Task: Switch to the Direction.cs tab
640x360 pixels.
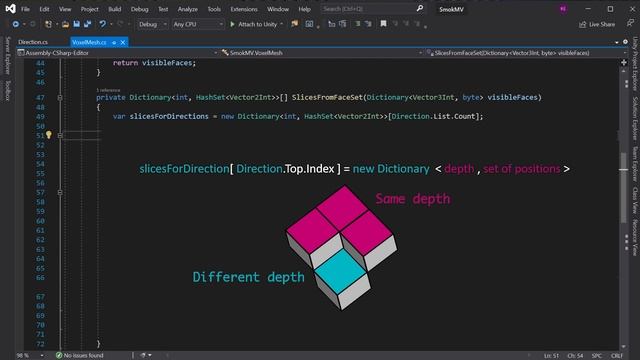Action: click(x=33, y=42)
